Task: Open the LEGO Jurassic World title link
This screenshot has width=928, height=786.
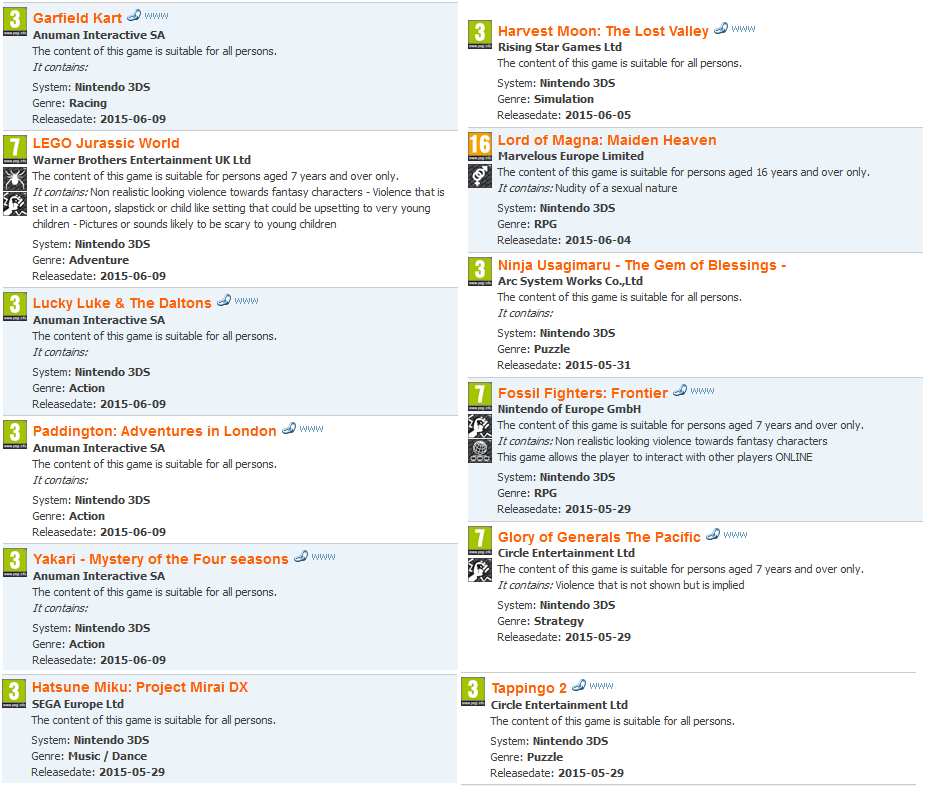Action: [x=106, y=143]
